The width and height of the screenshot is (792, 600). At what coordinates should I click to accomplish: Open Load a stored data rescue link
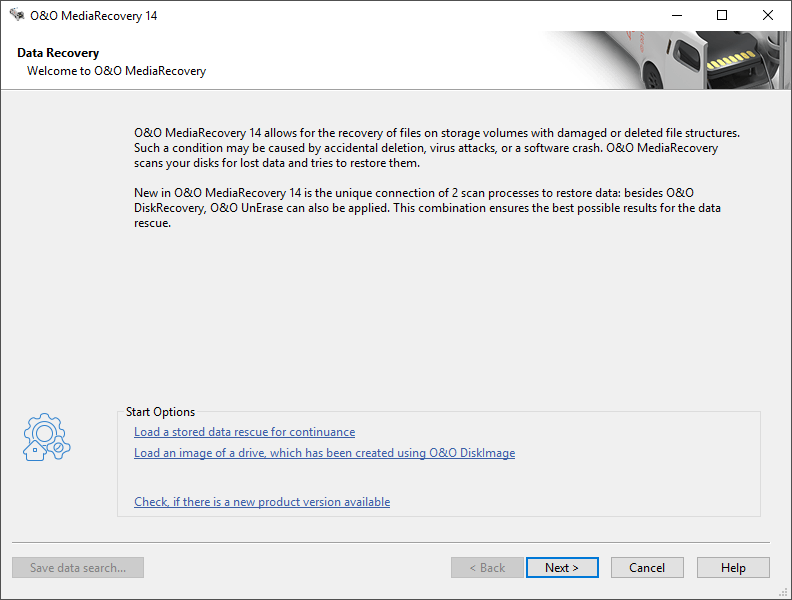pyautogui.click(x=244, y=432)
